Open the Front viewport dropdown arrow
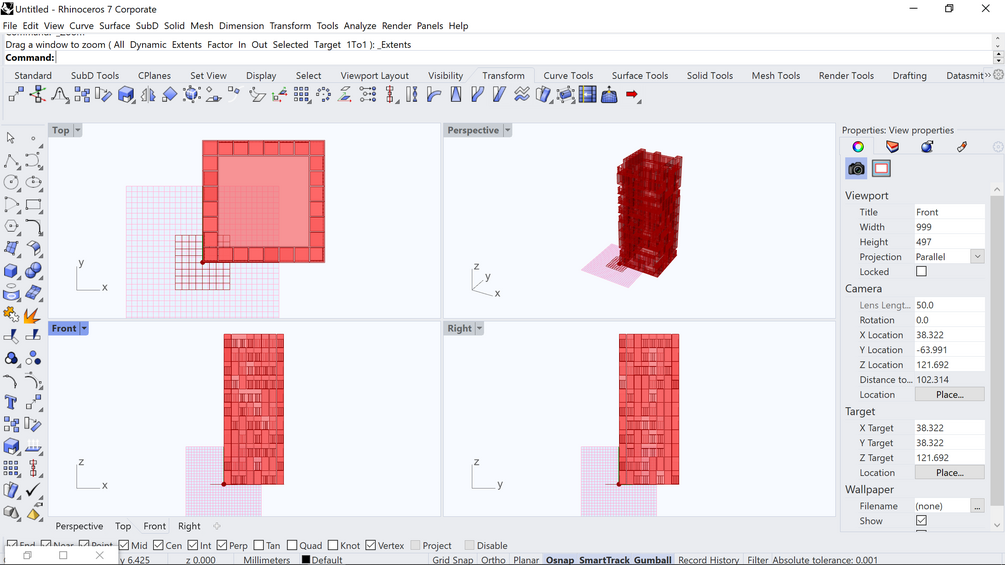Image resolution: width=1005 pixels, height=565 pixels. 84,328
